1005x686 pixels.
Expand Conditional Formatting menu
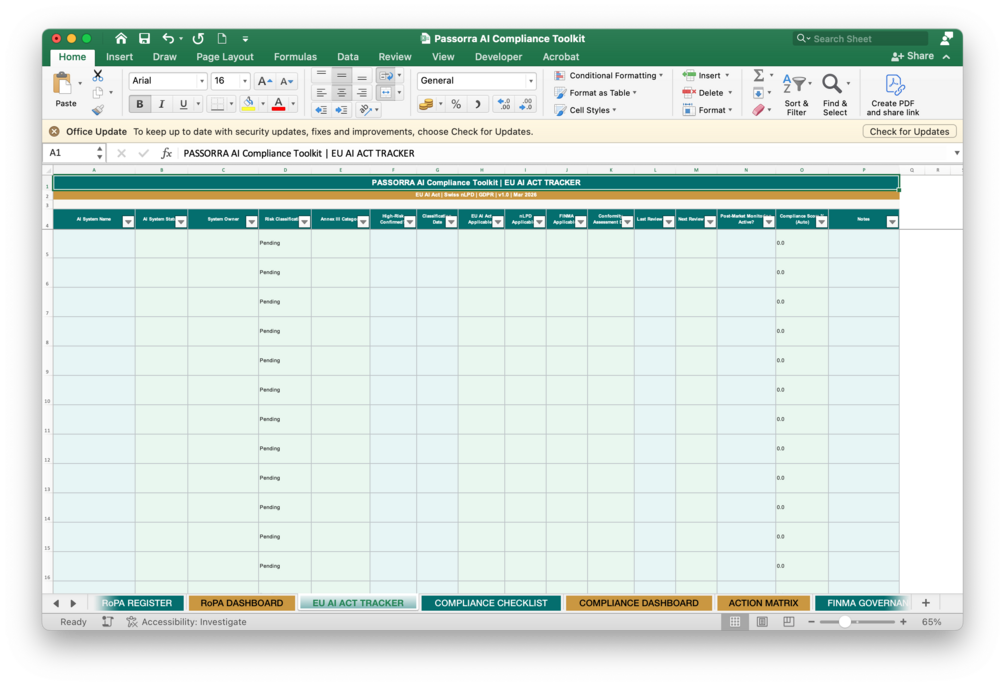click(608, 76)
